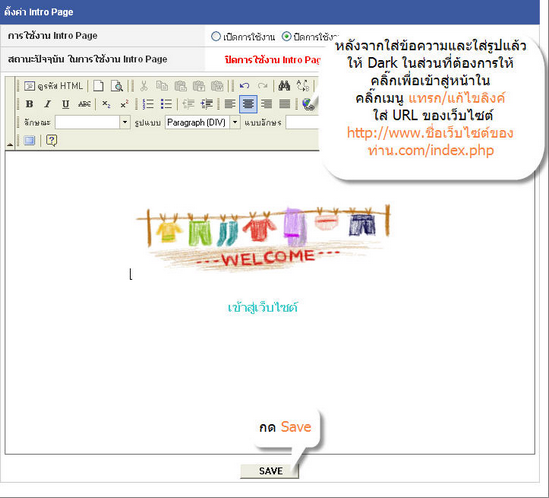Image resolution: width=549 pixels, height=498 pixels.
Task: Center align the text
Action: (x=248, y=104)
